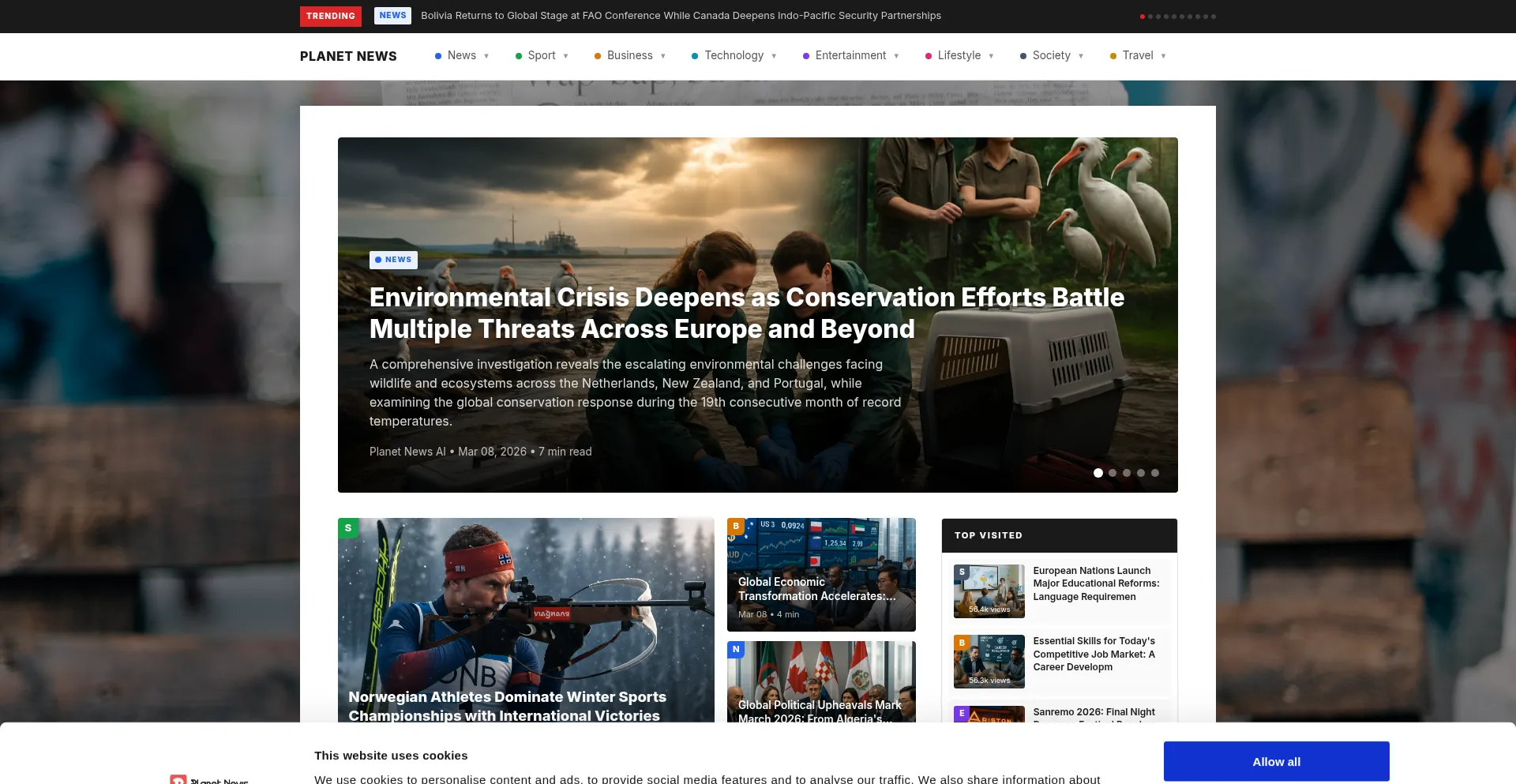Click the green S category badge on biathlon article

point(348,528)
